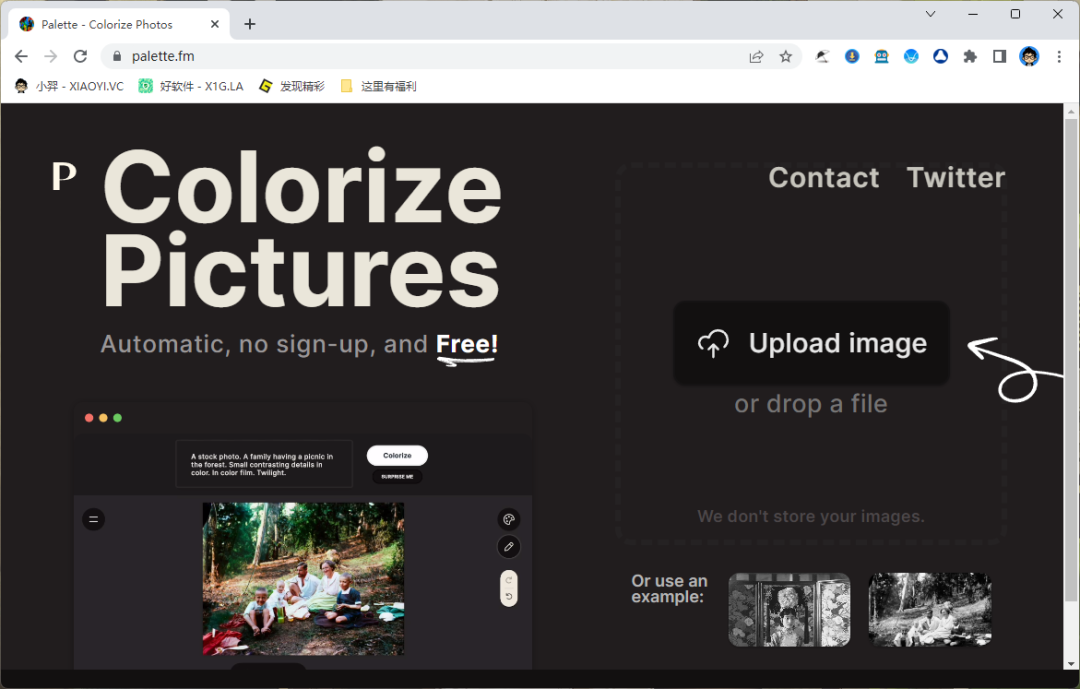Click the Upload image button
Viewport: 1080px width, 689px height.
coord(811,343)
